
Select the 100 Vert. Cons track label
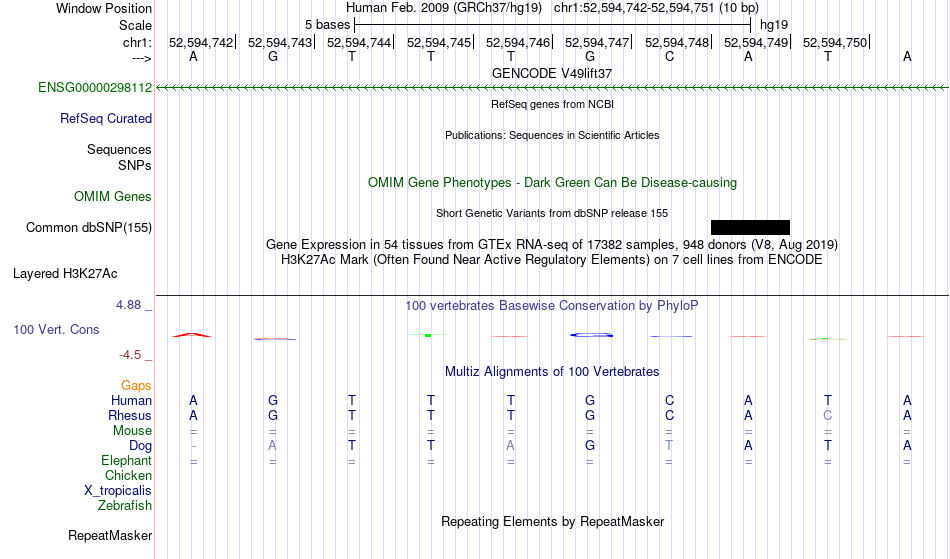56,329
